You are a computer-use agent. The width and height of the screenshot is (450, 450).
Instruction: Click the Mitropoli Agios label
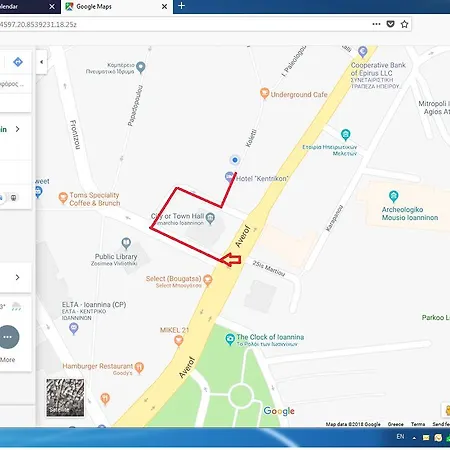434,107
